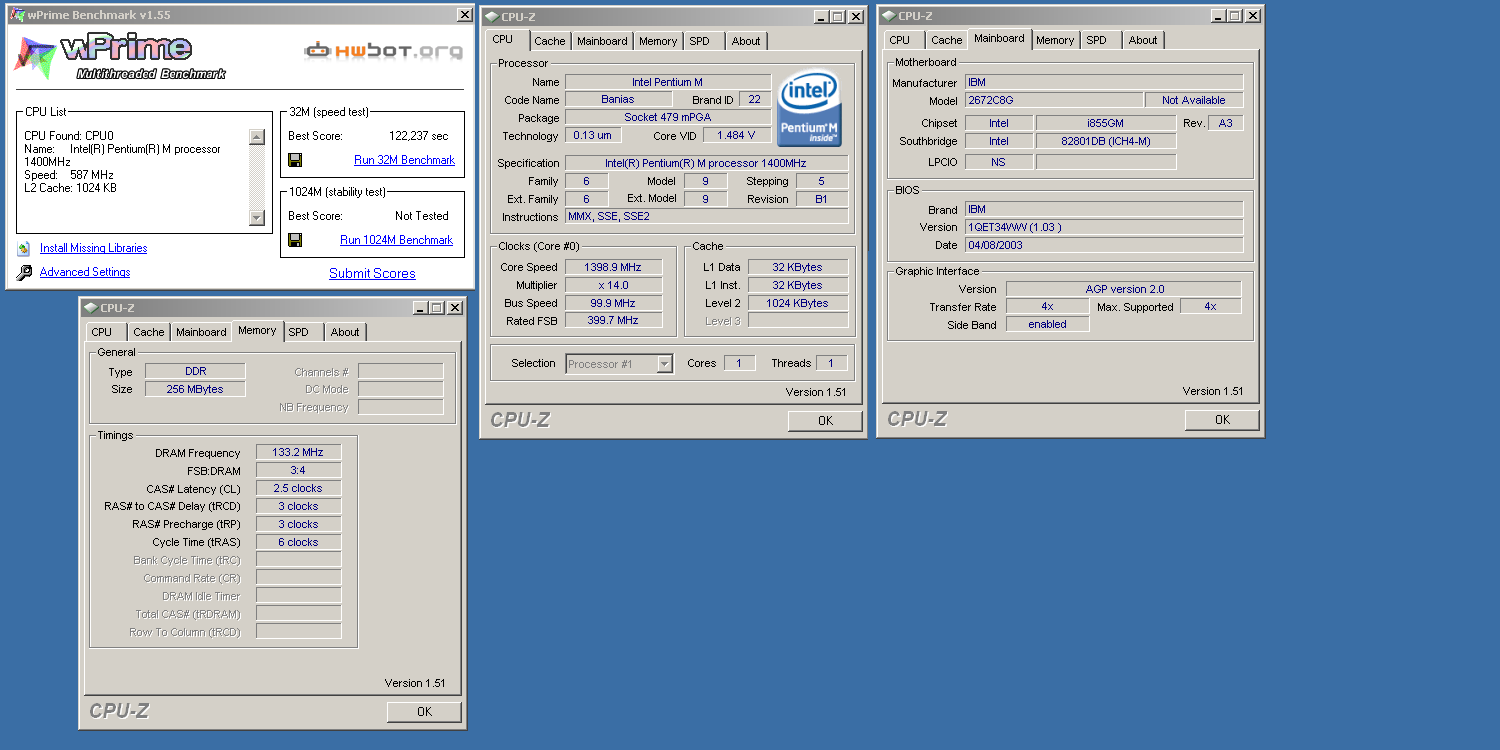Click the Chipset field i855GM
The width and height of the screenshot is (1500, 750).
[1106, 123]
